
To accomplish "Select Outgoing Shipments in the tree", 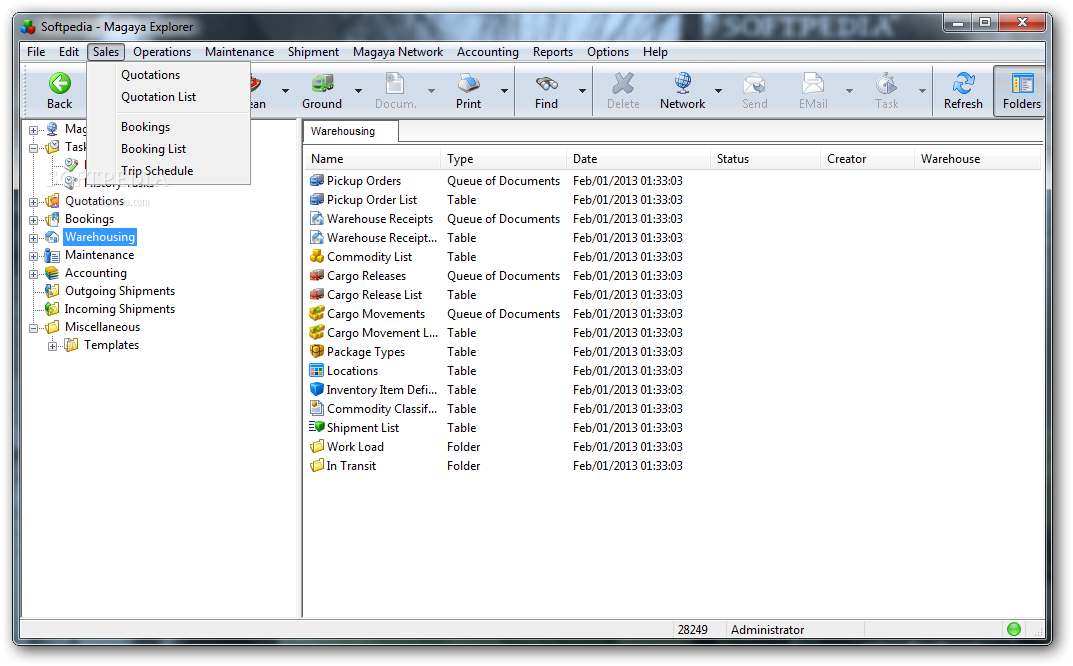I will pos(120,291).
